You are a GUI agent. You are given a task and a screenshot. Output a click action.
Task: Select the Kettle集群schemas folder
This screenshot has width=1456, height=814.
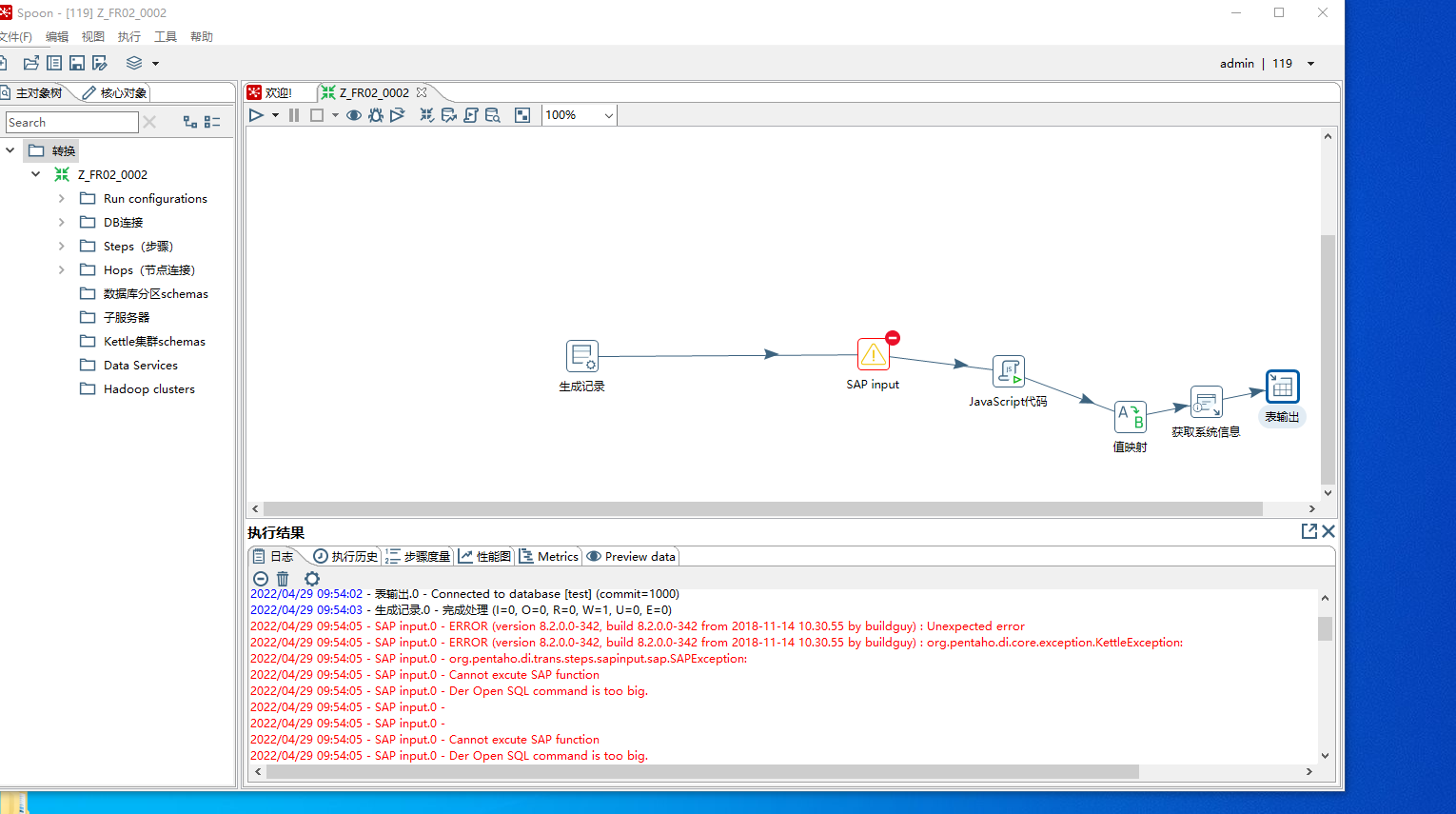tap(143, 341)
